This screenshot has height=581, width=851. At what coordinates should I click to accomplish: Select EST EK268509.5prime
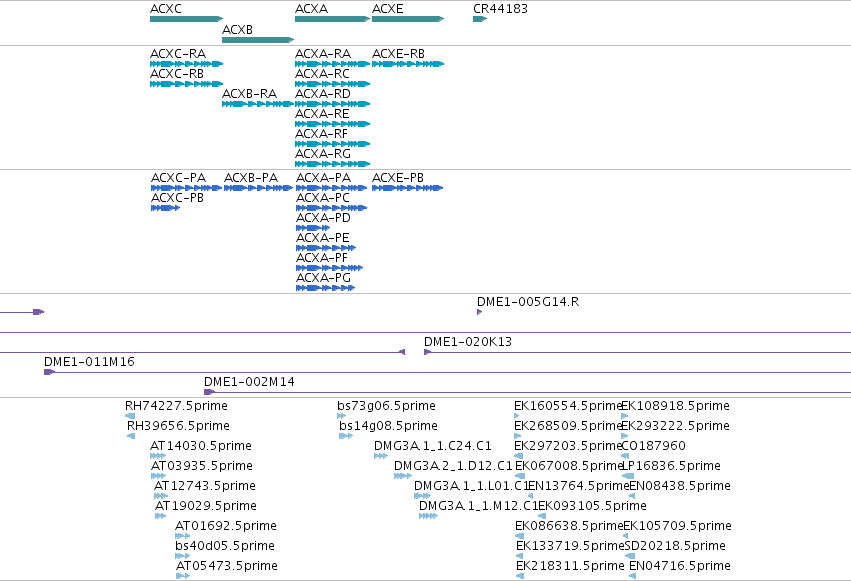[x=517, y=437]
